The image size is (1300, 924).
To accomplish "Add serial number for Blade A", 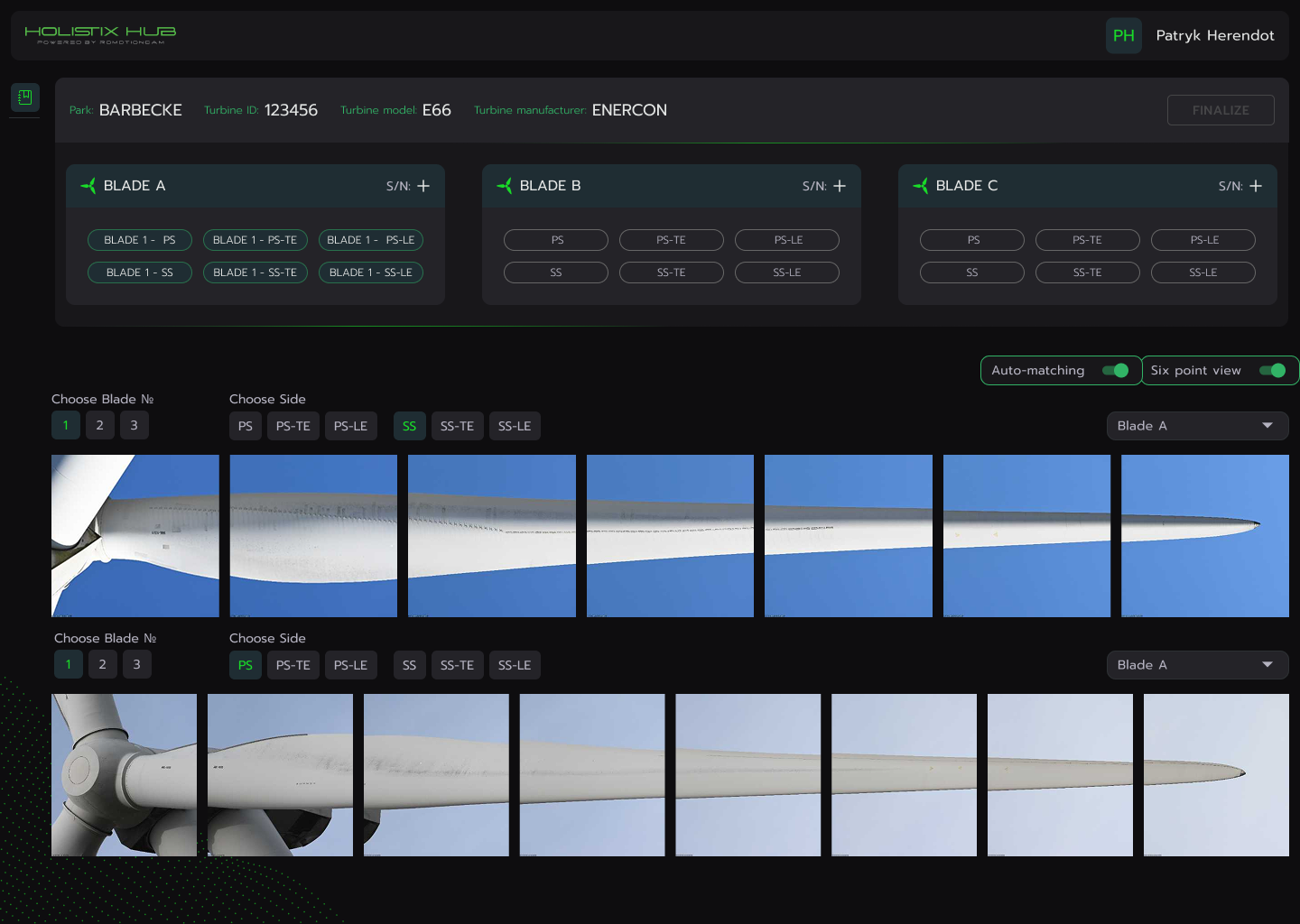I will [423, 186].
